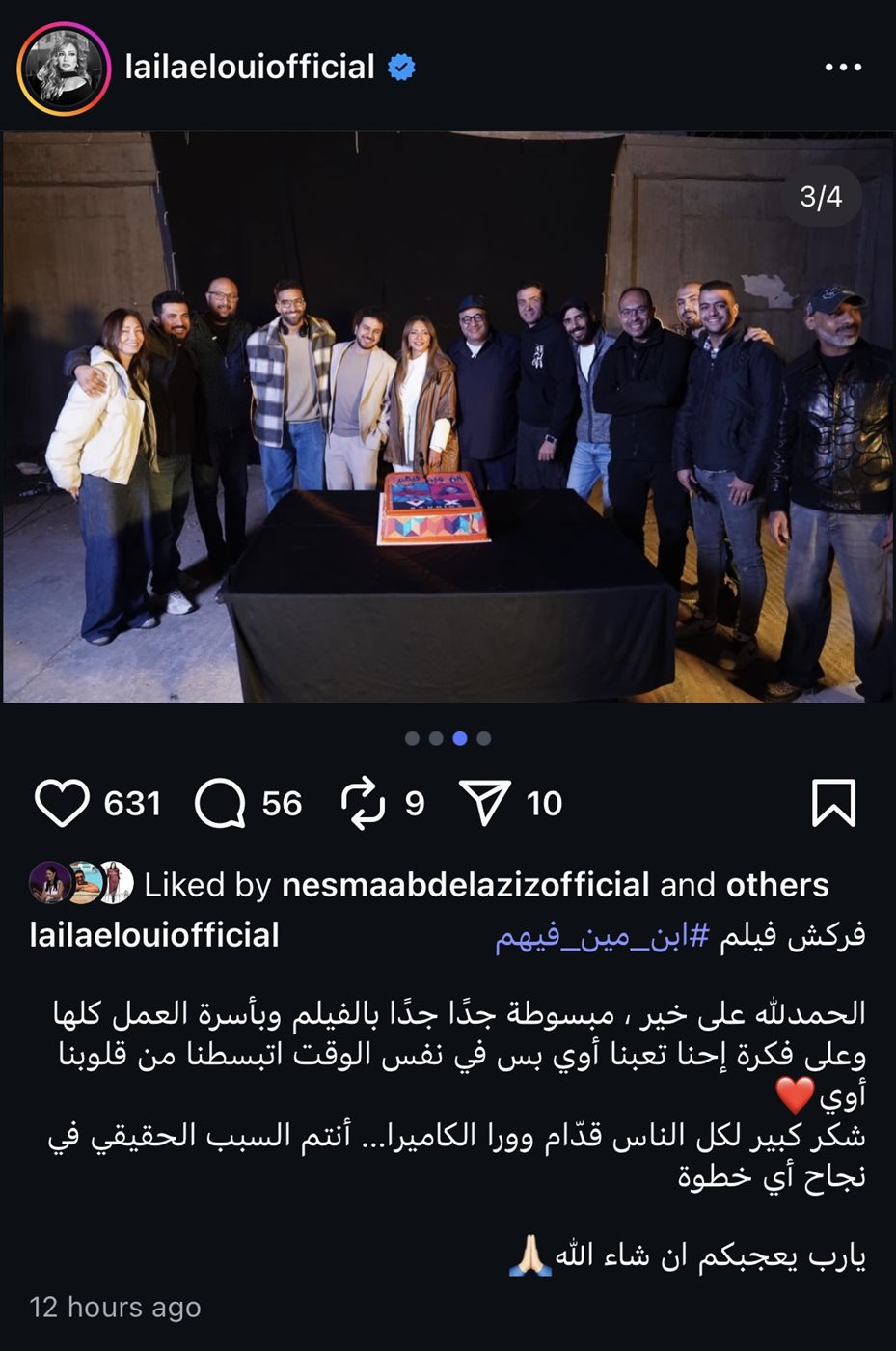Tap the repost arrows icon

point(364,804)
